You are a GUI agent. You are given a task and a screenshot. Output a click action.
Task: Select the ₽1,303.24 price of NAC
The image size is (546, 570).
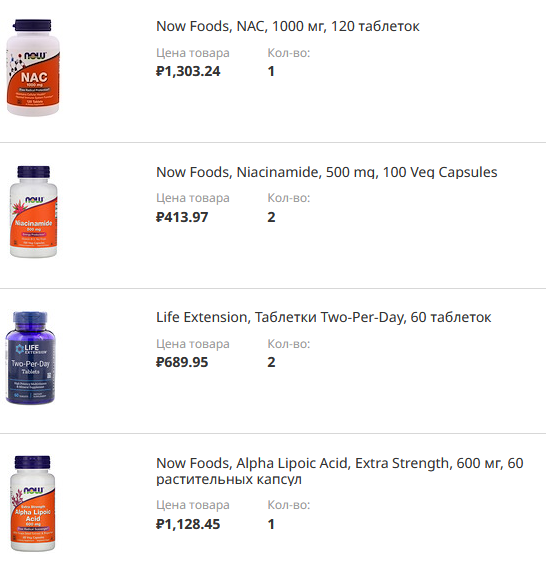pyautogui.click(x=188, y=71)
